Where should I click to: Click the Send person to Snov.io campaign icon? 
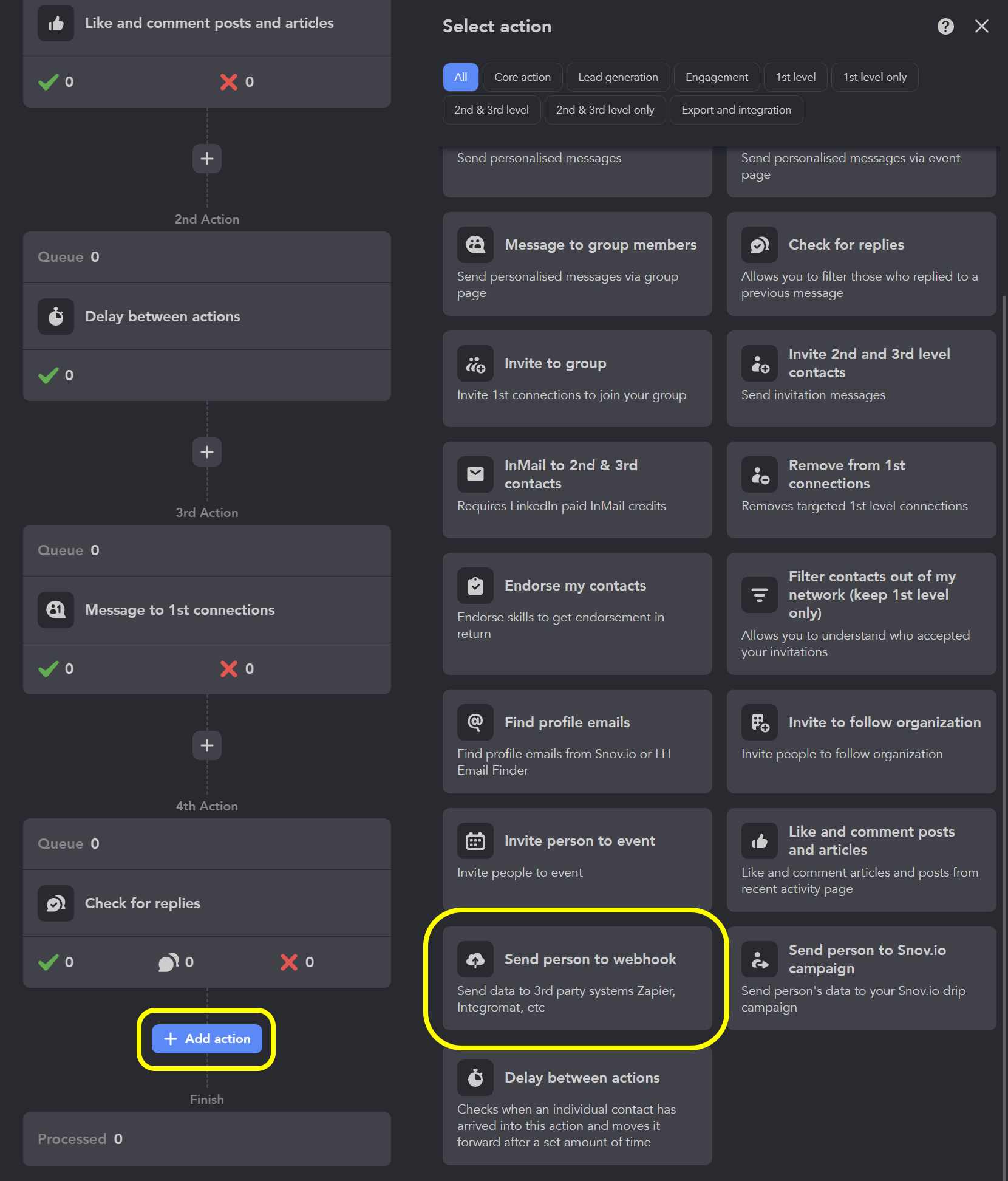pyautogui.click(x=759, y=959)
